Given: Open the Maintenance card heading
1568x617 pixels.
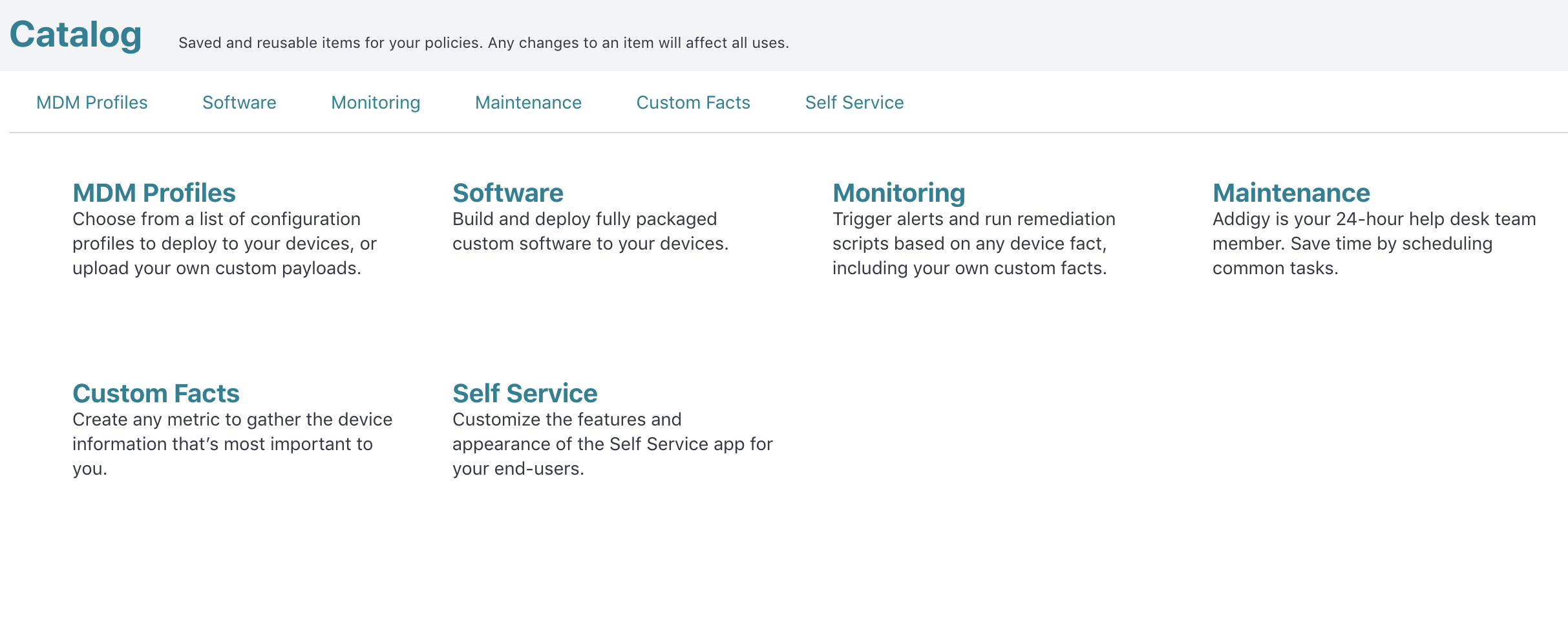Looking at the screenshot, I should (1291, 193).
